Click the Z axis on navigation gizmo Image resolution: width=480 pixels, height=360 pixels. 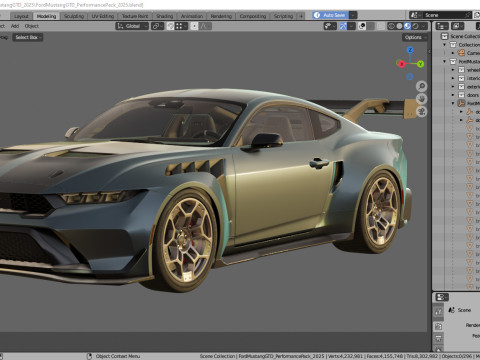(x=410, y=50)
